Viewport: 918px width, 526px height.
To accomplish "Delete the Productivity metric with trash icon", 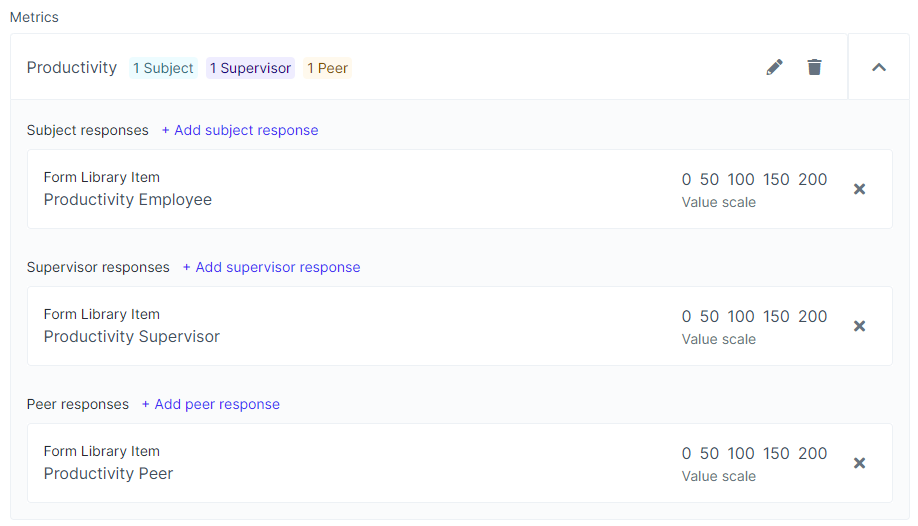I will tap(815, 67).
